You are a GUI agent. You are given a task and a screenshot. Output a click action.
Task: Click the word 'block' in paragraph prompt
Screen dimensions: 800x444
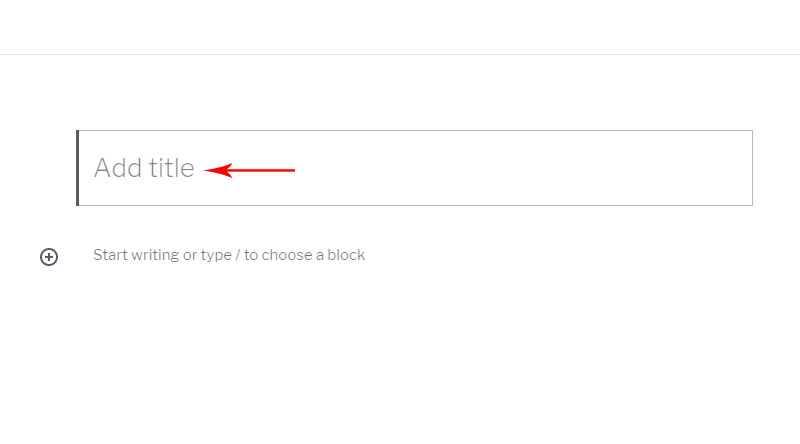[346, 255]
